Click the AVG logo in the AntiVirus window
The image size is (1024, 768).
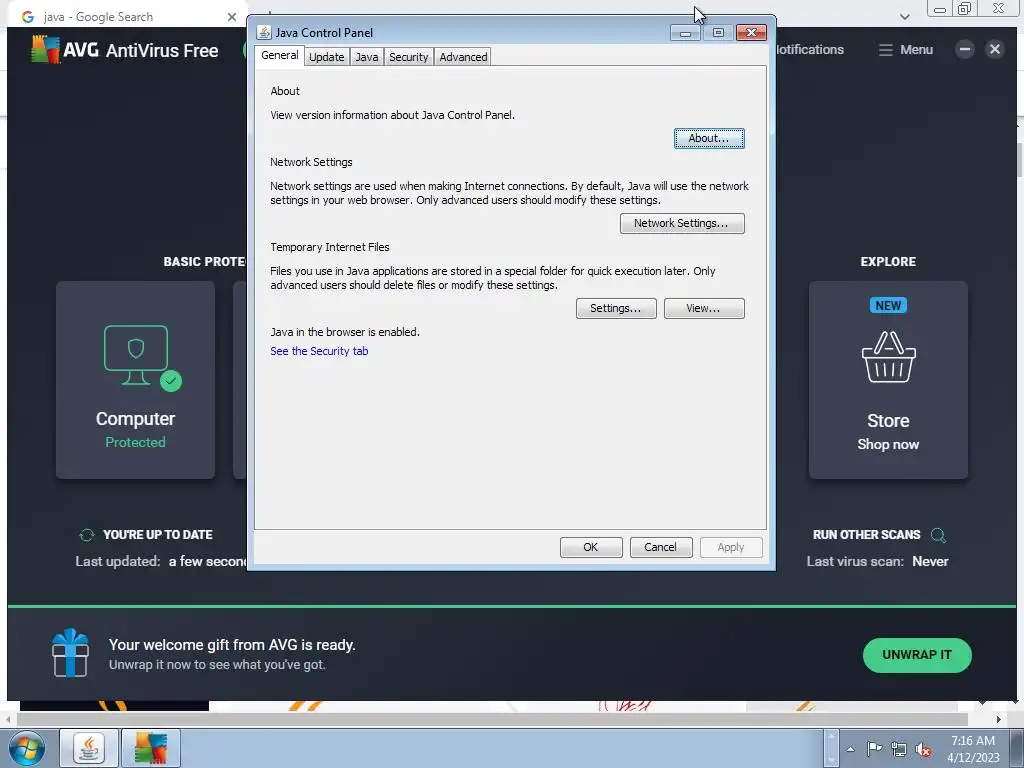[45, 50]
